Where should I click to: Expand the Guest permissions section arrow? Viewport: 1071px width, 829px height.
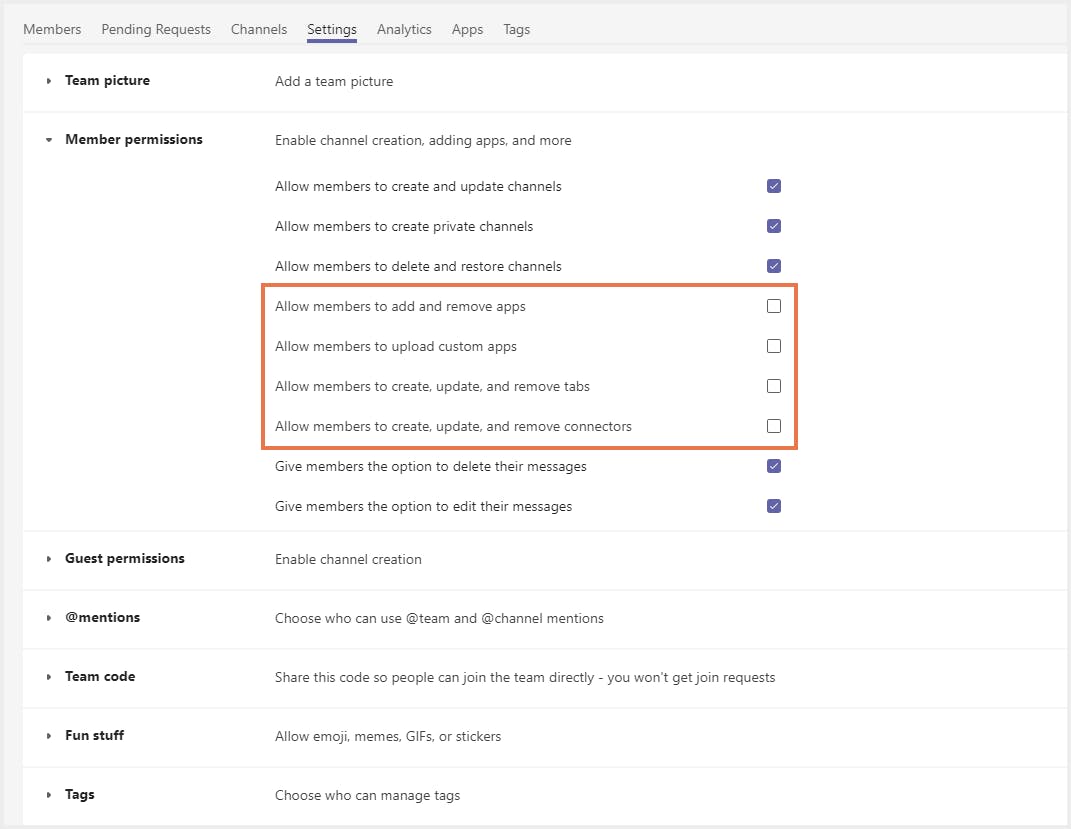click(49, 559)
